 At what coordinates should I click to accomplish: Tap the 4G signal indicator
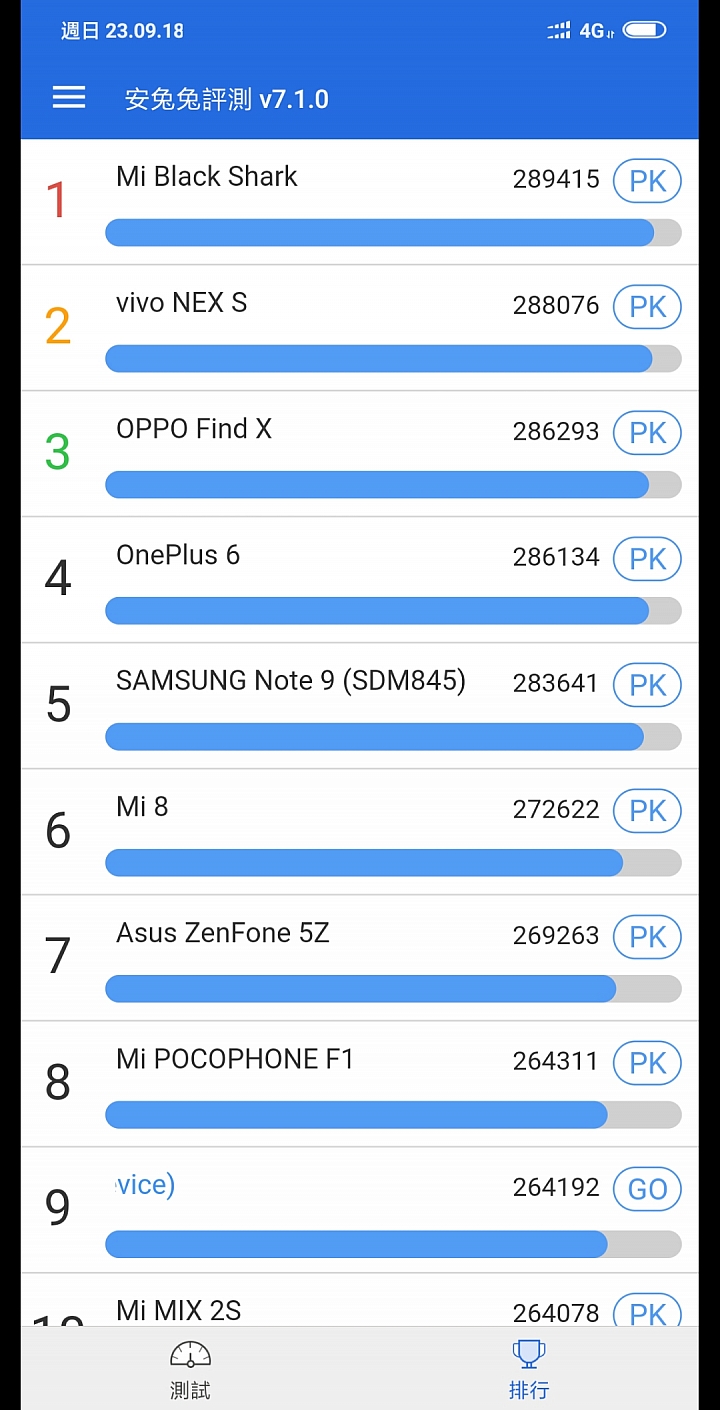pos(596,31)
